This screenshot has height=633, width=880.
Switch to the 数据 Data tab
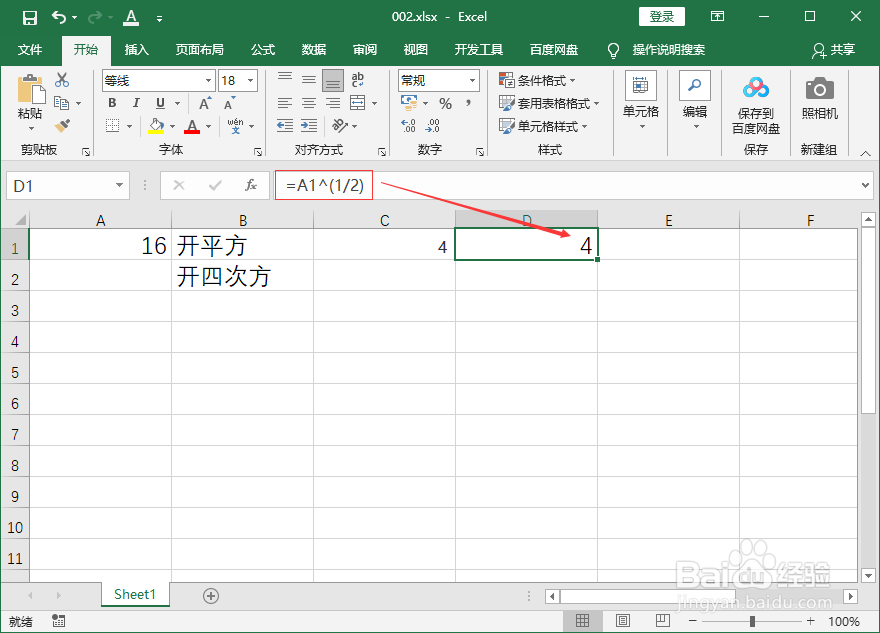(x=314, y=50)
